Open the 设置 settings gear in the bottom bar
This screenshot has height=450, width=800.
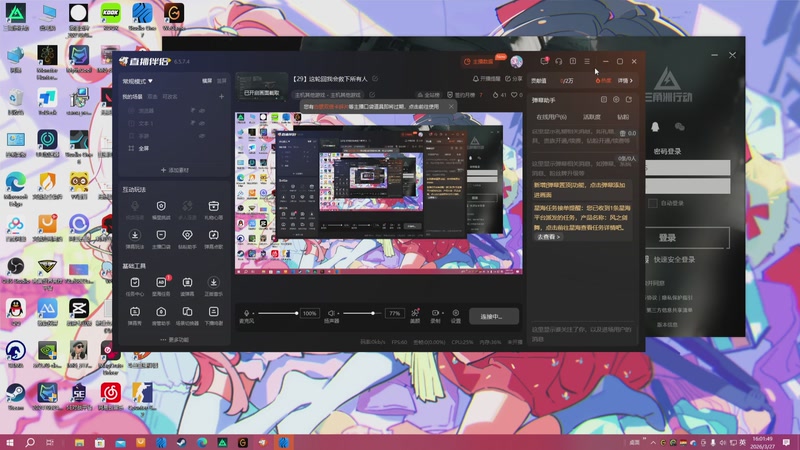point(456,316)
